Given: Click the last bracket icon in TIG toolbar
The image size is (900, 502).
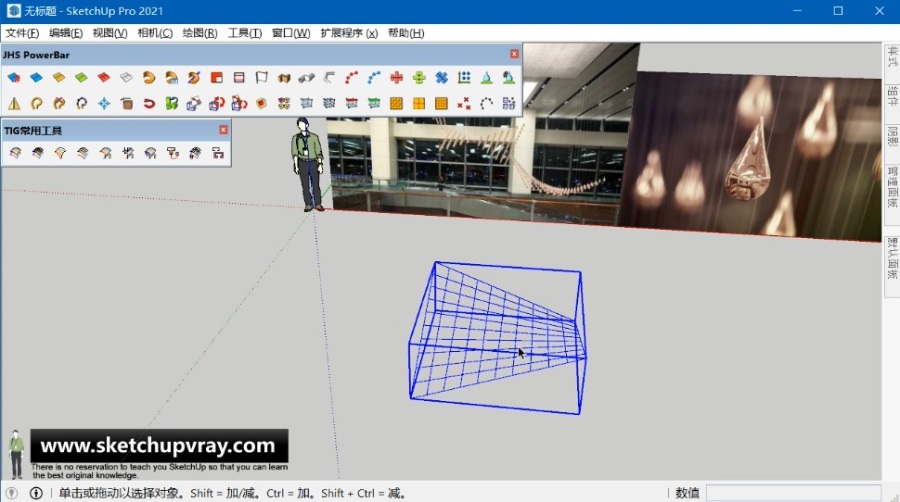Looking at the screenshot, I should coord(218,153).
